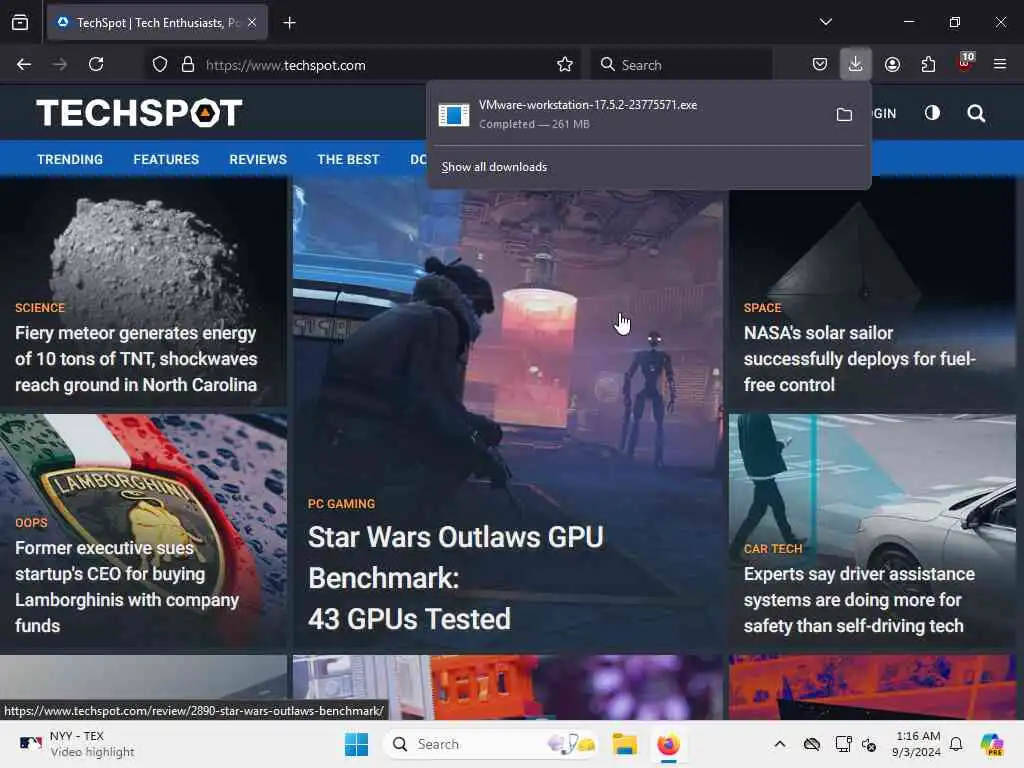Go forward one page
This screenshot has width=1024, height=768.
[60, 65]
